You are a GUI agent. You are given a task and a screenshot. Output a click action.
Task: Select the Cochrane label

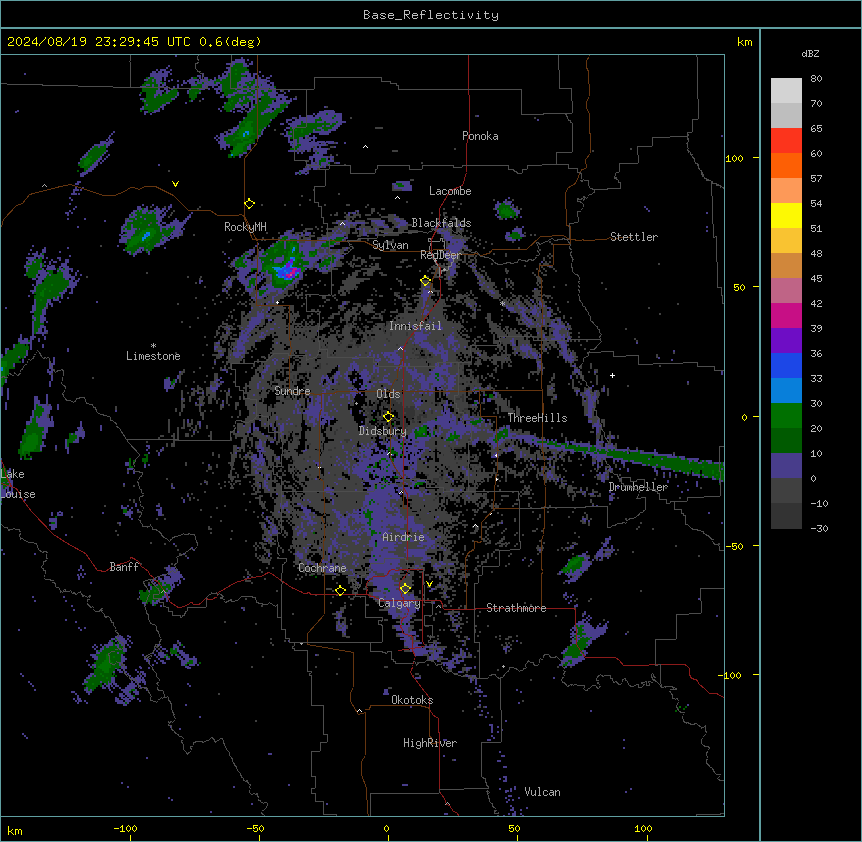click(322, 568)
